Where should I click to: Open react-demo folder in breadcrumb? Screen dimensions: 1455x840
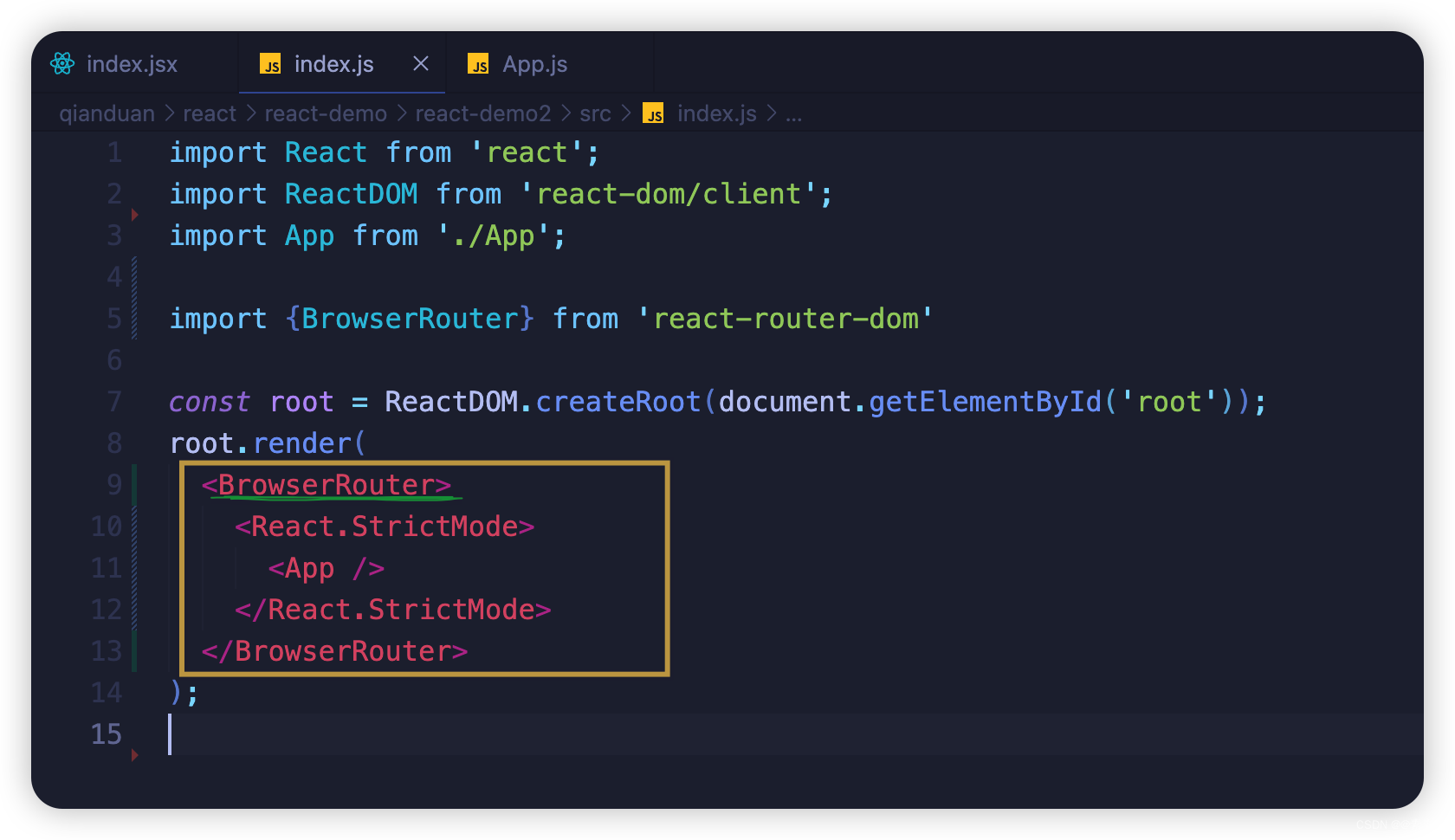coord(326,113)
